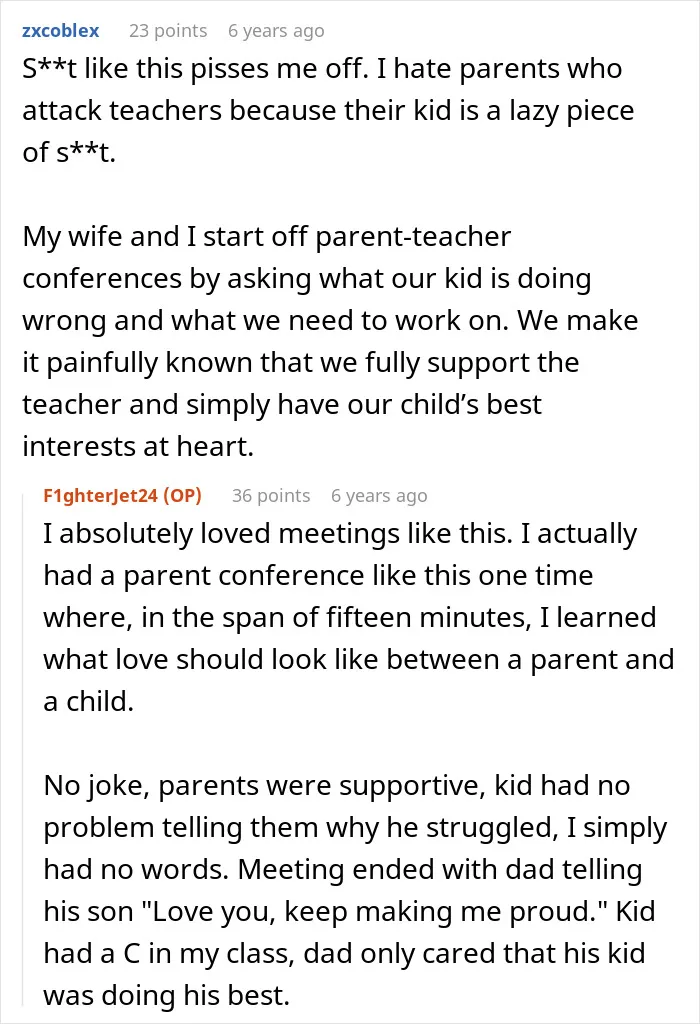Screen dimensions: 700x1024
Task: Click quote "Love you, keep making me proud."
Action: (x=381, y=911)
